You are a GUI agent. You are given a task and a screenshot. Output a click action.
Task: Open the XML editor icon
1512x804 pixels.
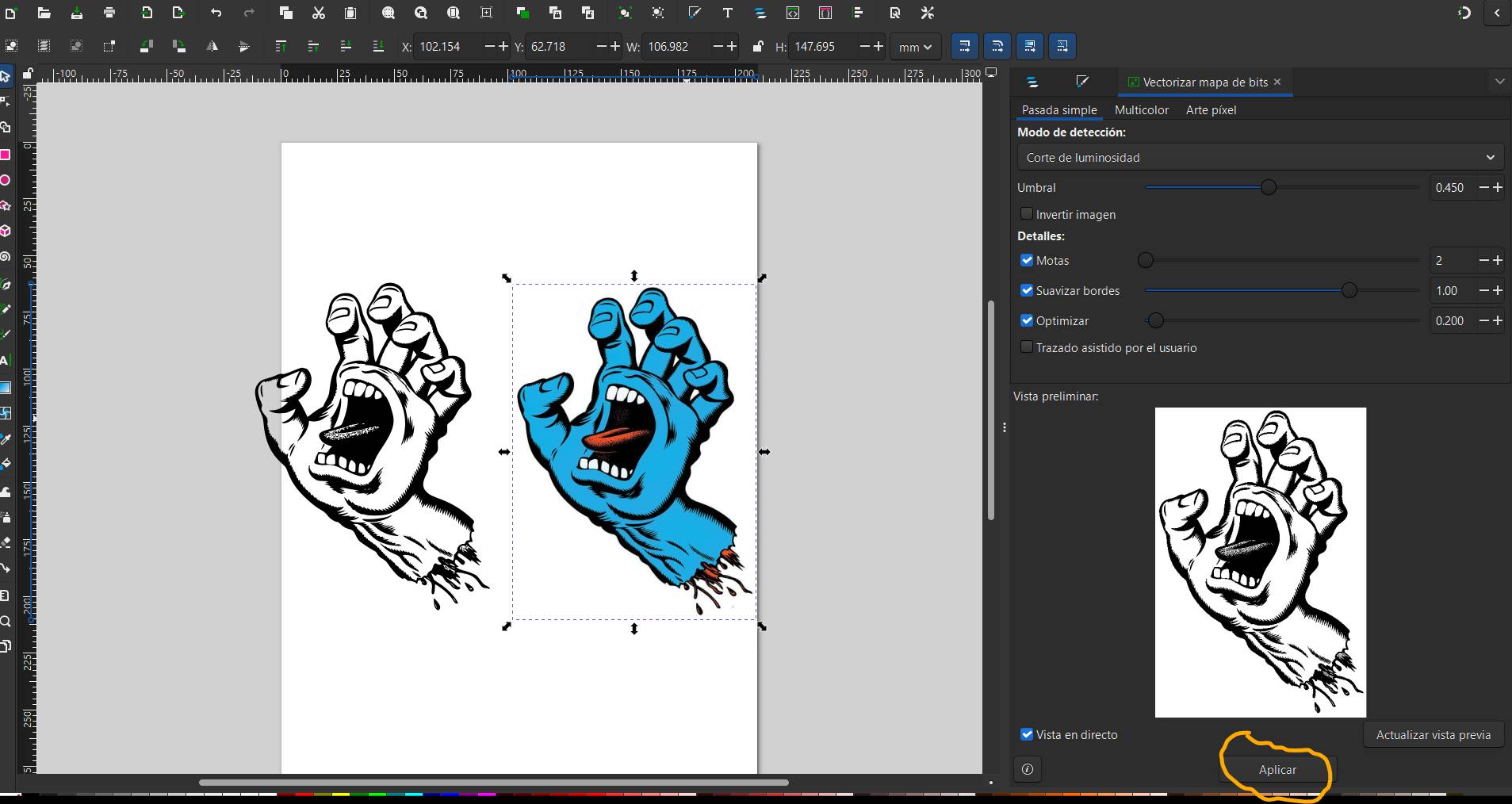(x=792, y=13)
